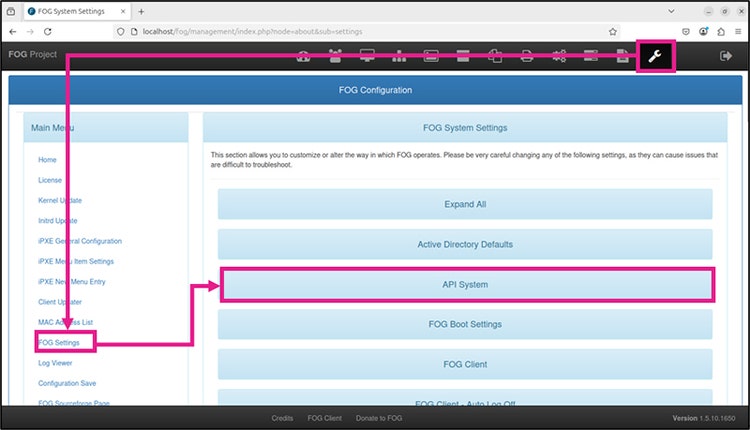Open a new tab with the plus icon
The height and width of the screenshot is (430, 750).
[141, 11]
